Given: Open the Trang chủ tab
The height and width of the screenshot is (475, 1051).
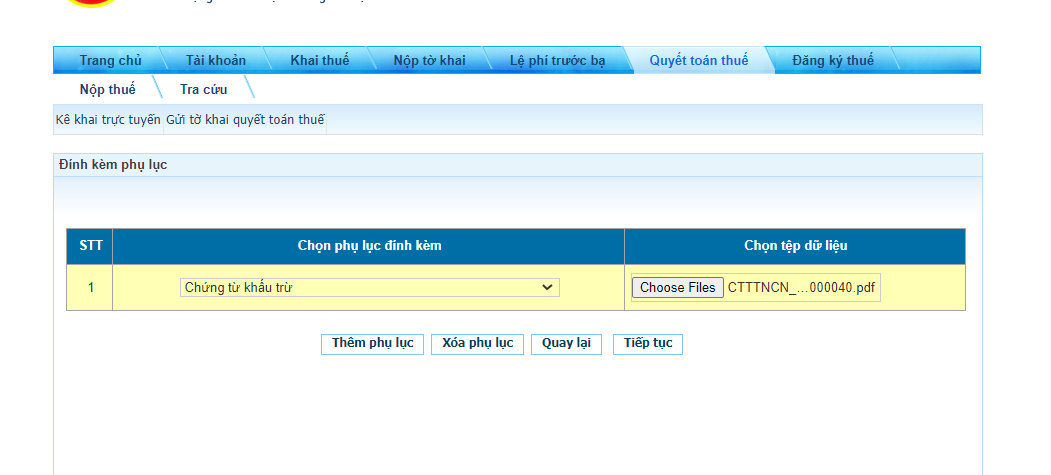Looking at the screenshot, I should [110, 60].
